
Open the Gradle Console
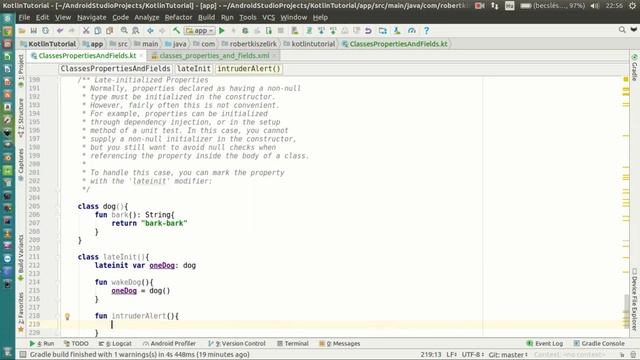point(599,344)
